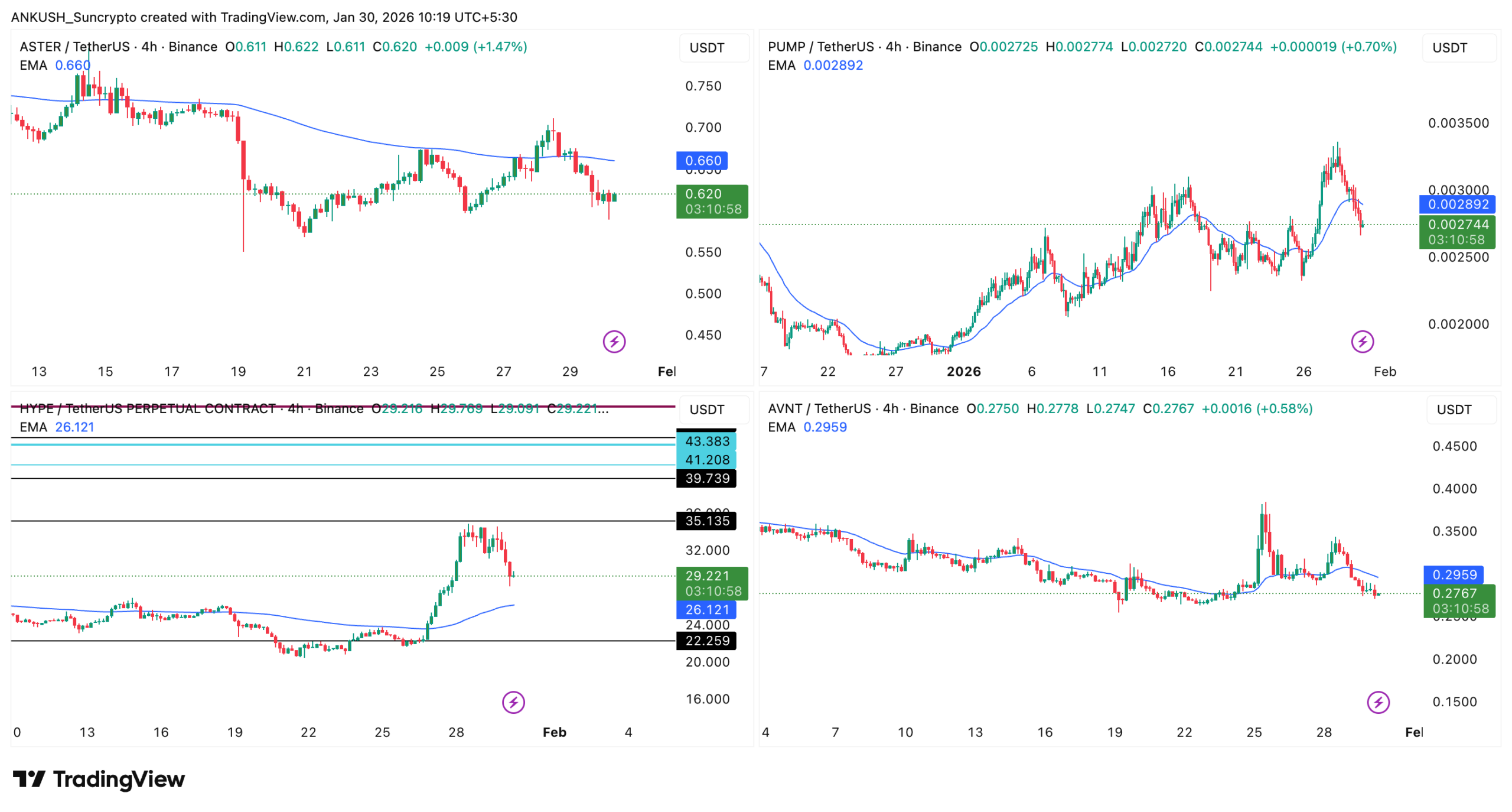Open the 4h timeframe selector on PUMP chart
This screenshot has width=1512, height=812.
(892, 46)
